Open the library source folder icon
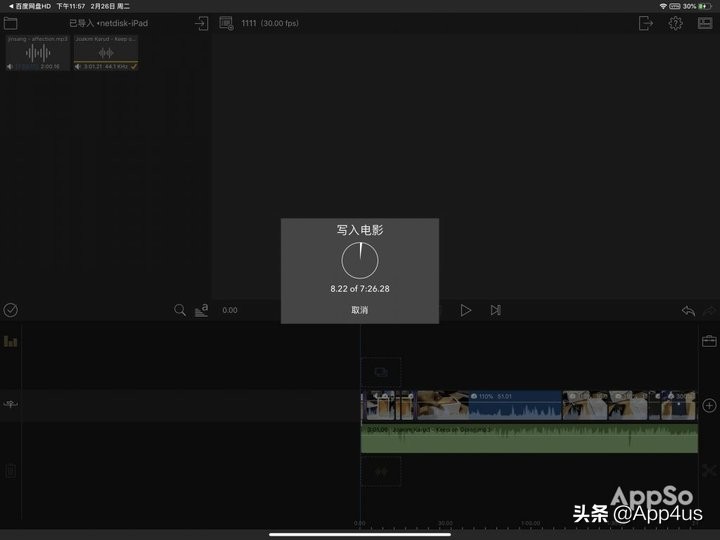 [x=10, y=23]
